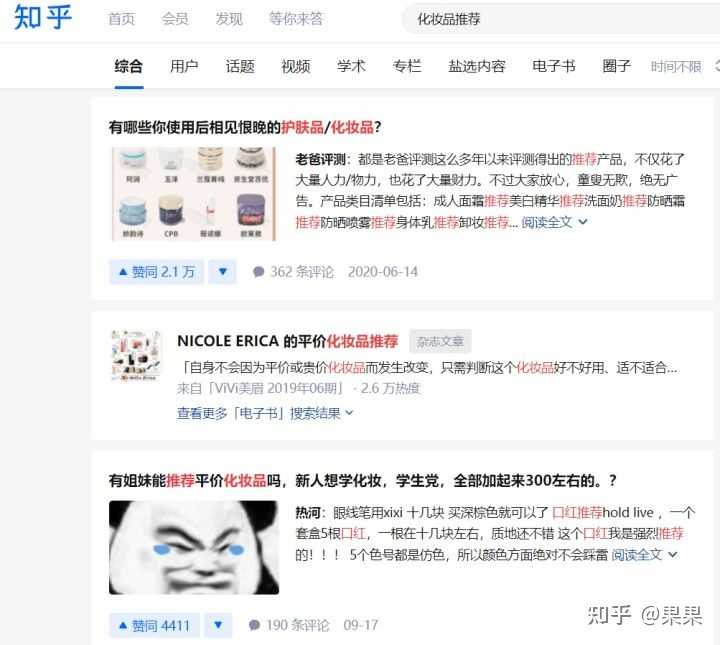720x645 pixels.
Task: Open the 362 条评论 comments
Action: point(293,272)
